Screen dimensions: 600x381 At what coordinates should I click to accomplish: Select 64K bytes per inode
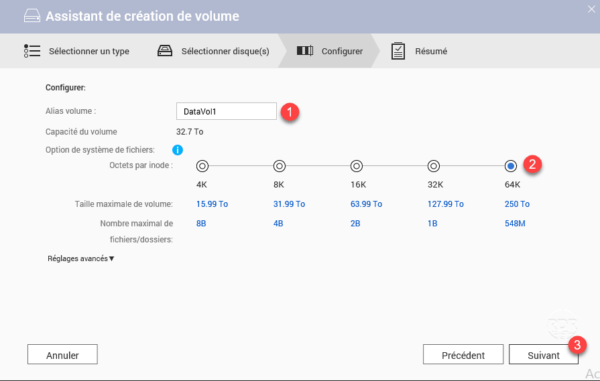510,166
